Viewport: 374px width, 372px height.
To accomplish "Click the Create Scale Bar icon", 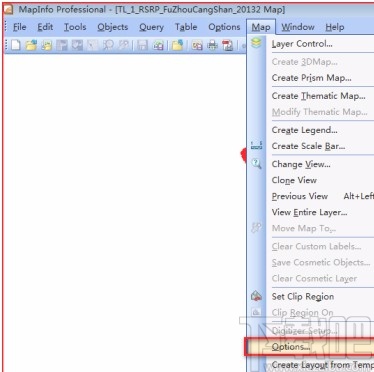I will point(256,145).
